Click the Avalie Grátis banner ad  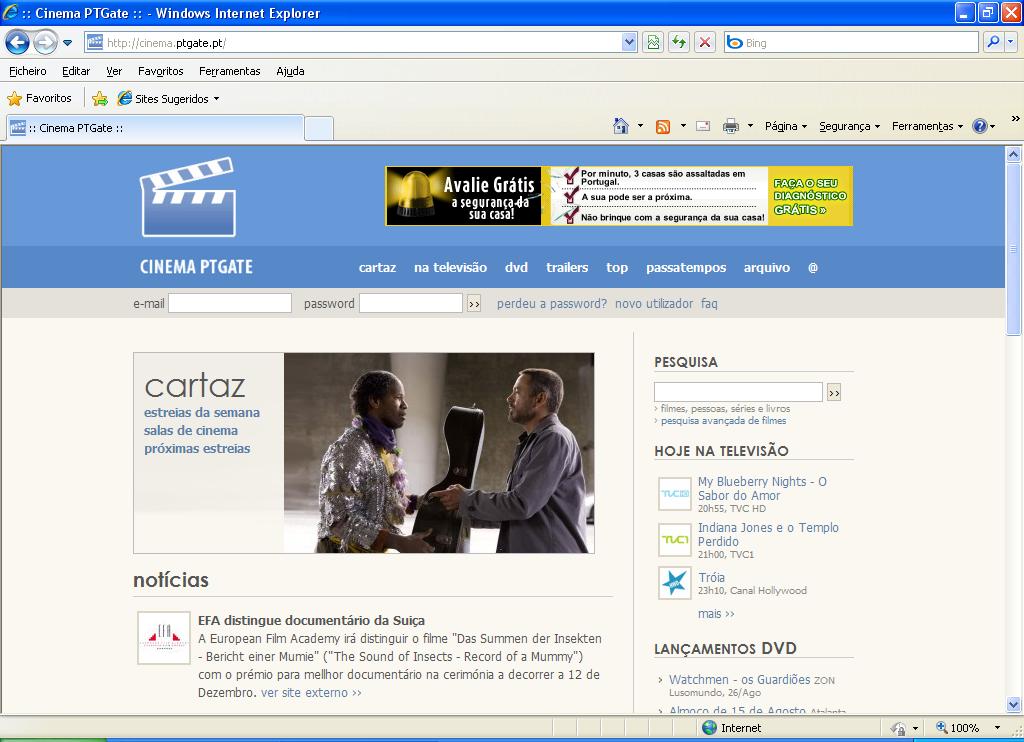tap(619, 196)
